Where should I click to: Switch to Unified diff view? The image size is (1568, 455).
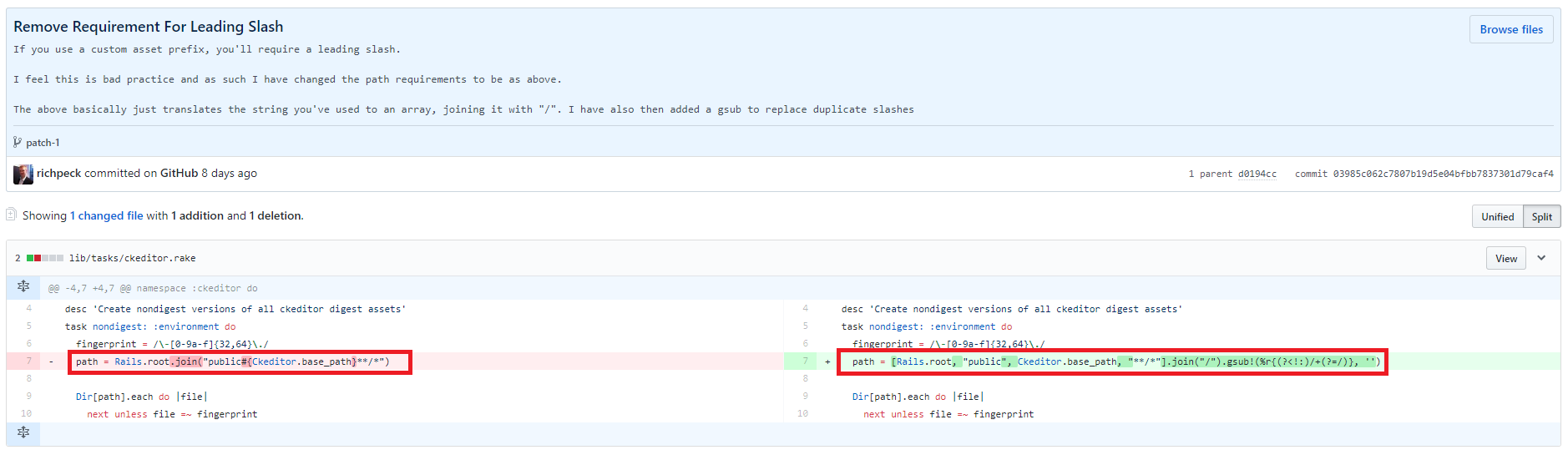(1497, 216)
